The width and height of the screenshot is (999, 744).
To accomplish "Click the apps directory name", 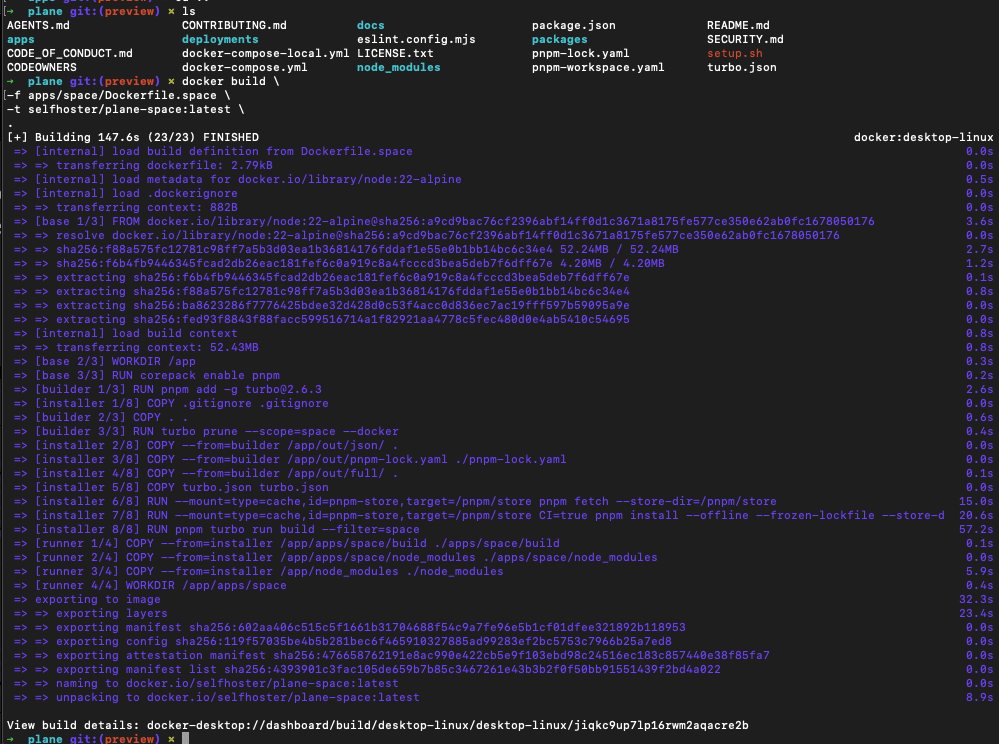I will (20, 39).
